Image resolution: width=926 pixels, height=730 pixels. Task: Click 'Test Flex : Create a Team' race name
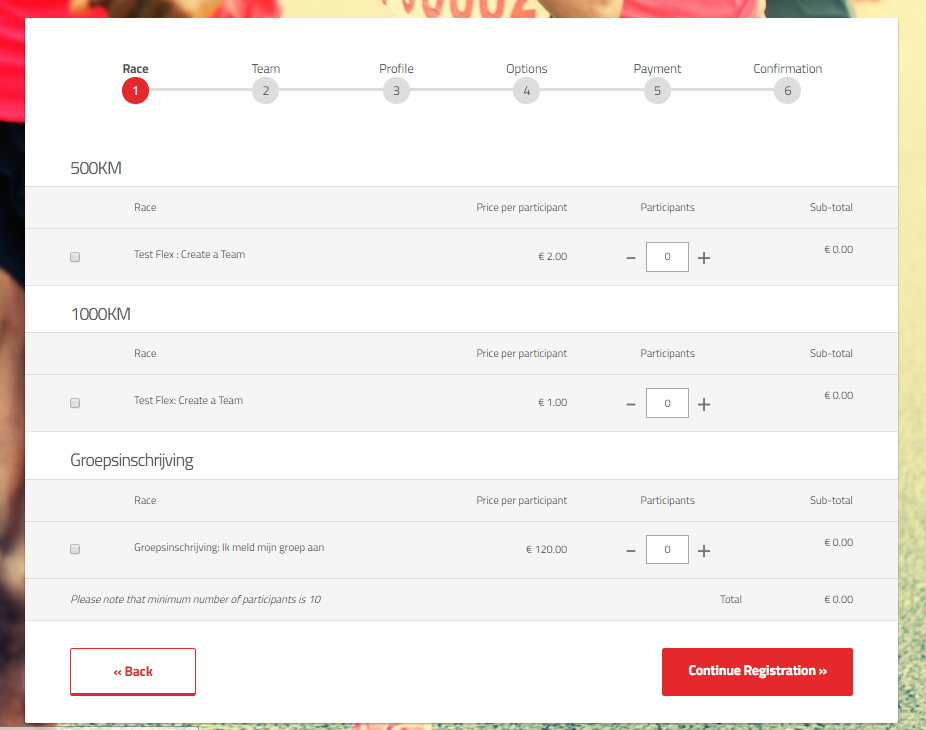(190, 255)
